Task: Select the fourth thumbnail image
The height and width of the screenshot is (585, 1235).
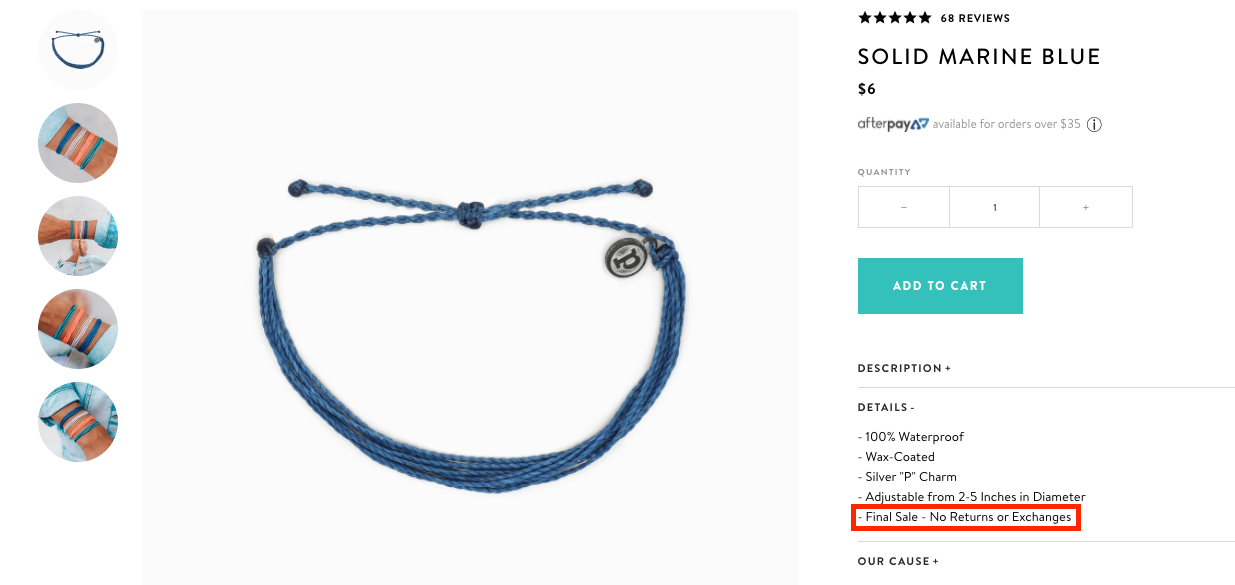Action: [78, 329]
